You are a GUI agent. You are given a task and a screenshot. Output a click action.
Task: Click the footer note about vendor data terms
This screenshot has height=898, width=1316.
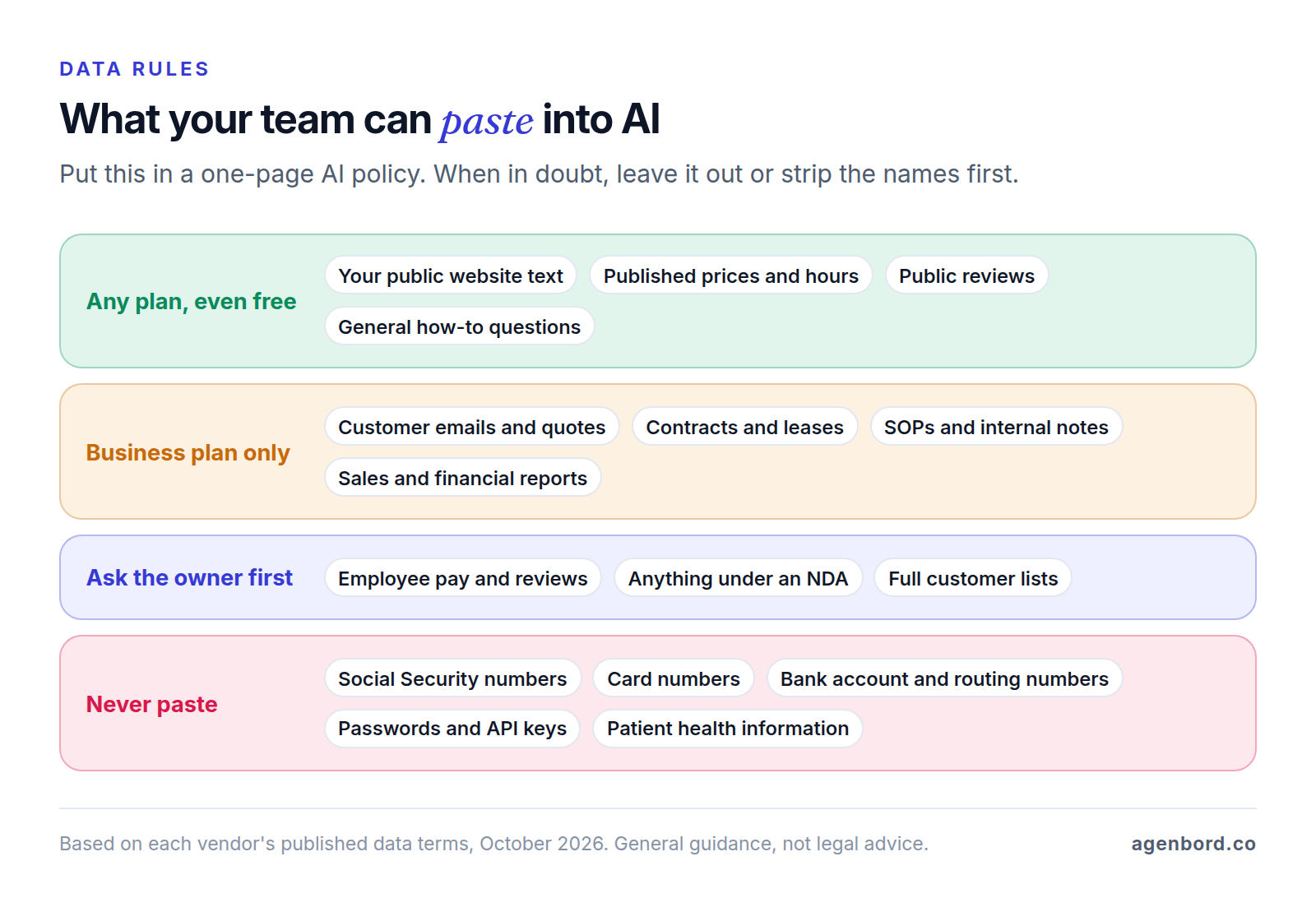(x=493, y=844)
